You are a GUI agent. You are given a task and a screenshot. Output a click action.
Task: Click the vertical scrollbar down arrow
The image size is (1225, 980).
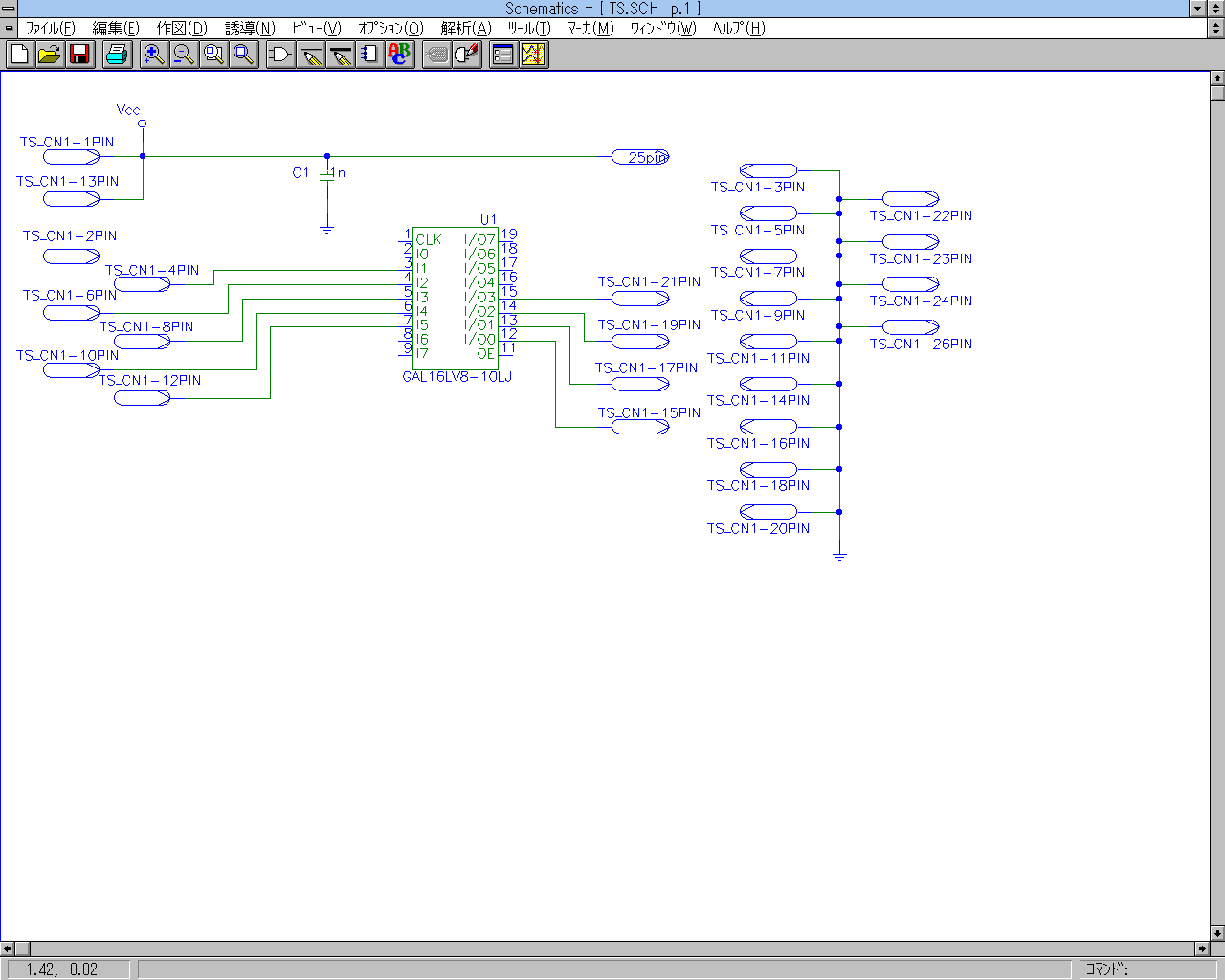[1216, 933]
